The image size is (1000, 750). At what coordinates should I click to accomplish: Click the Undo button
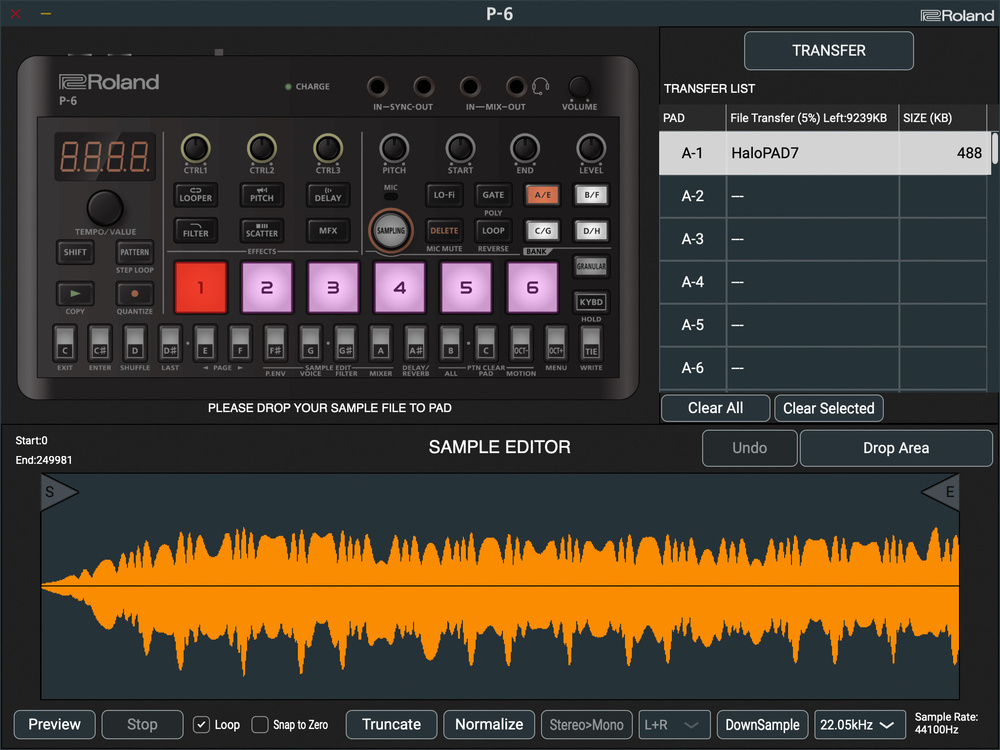coord(749,448)
